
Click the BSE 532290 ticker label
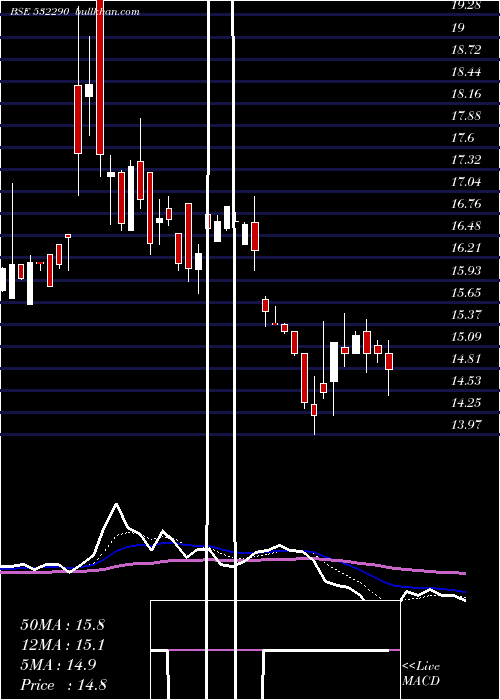click(x=40, y=12)
